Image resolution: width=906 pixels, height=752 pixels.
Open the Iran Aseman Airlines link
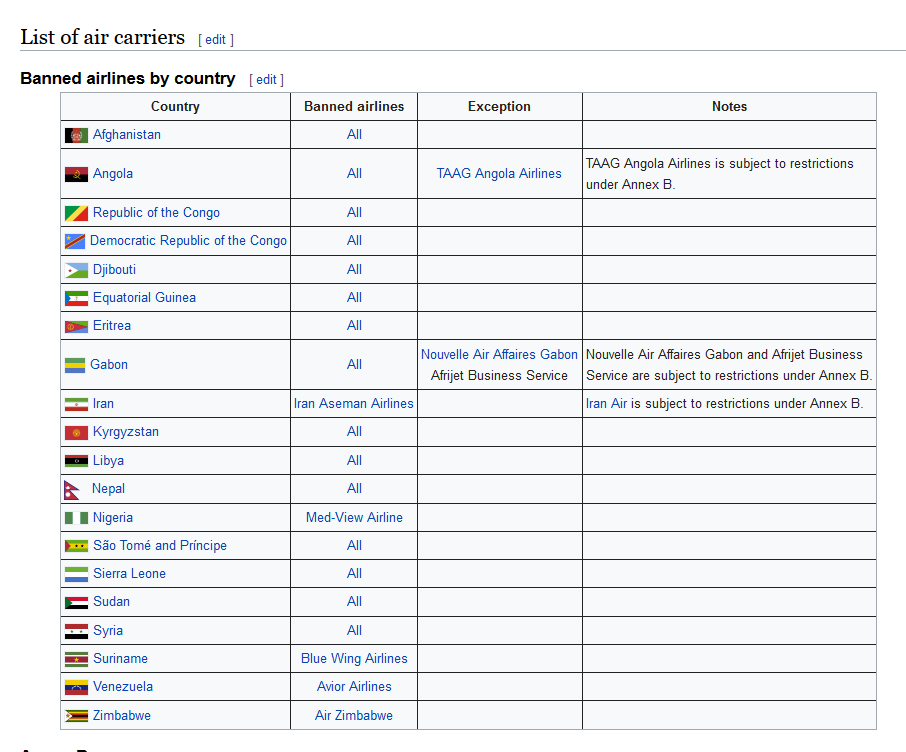[x=354, y=403]
